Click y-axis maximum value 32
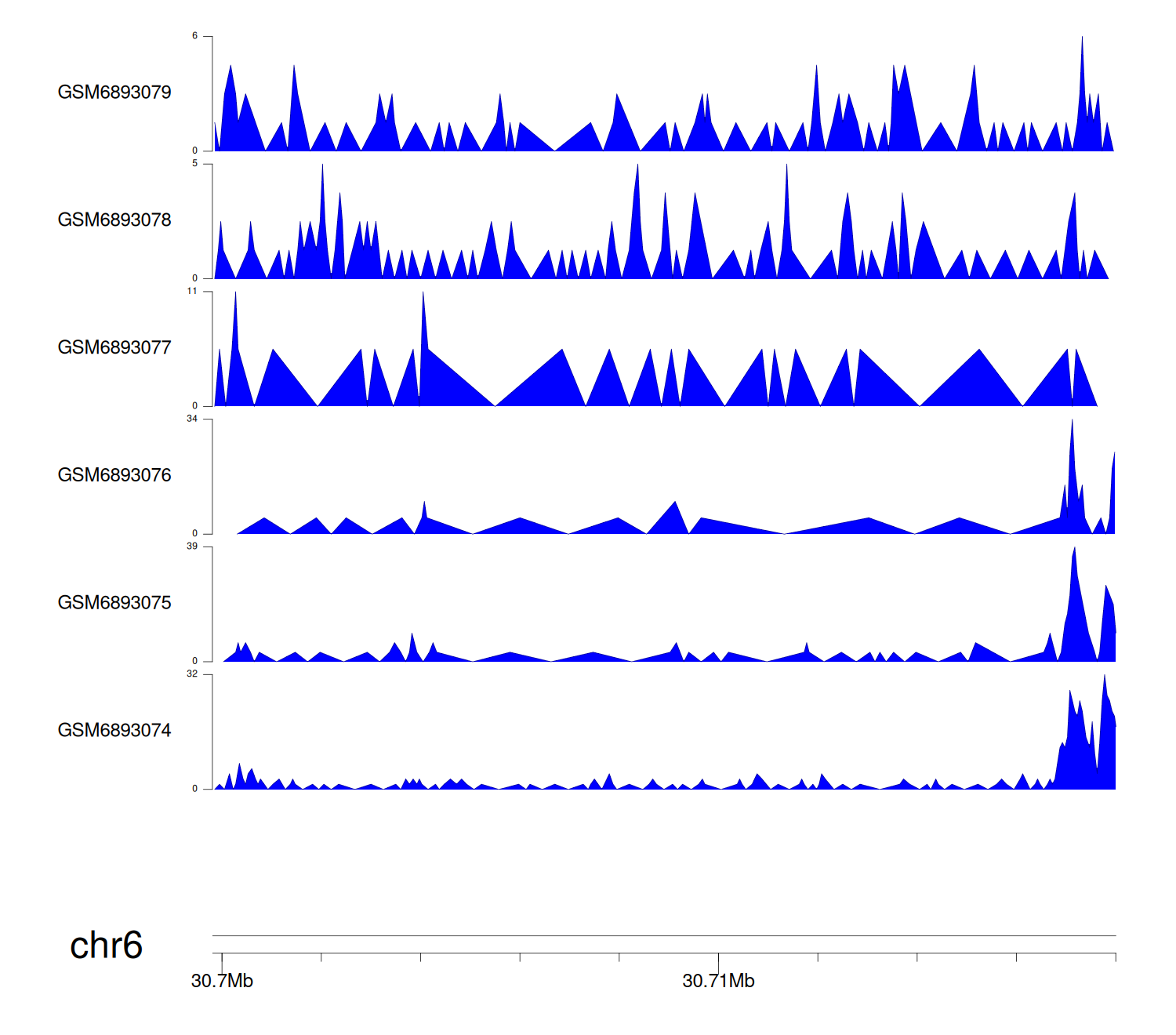Viewport: 1176px width, 1035px height. click(x=192, y=674)
